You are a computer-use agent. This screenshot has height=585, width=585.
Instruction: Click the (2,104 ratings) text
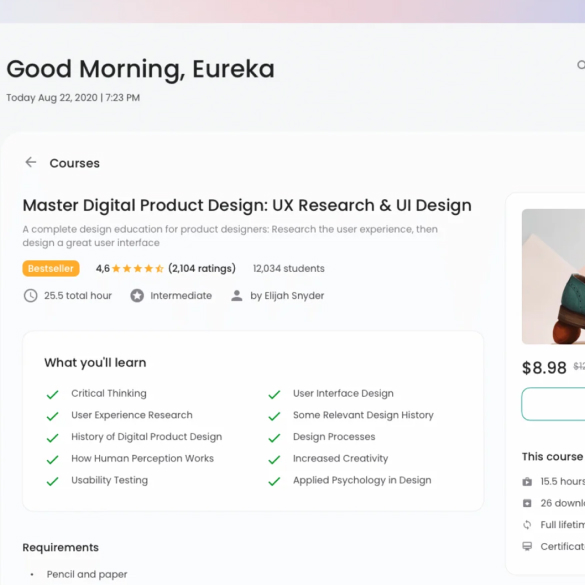coord(202,268)
